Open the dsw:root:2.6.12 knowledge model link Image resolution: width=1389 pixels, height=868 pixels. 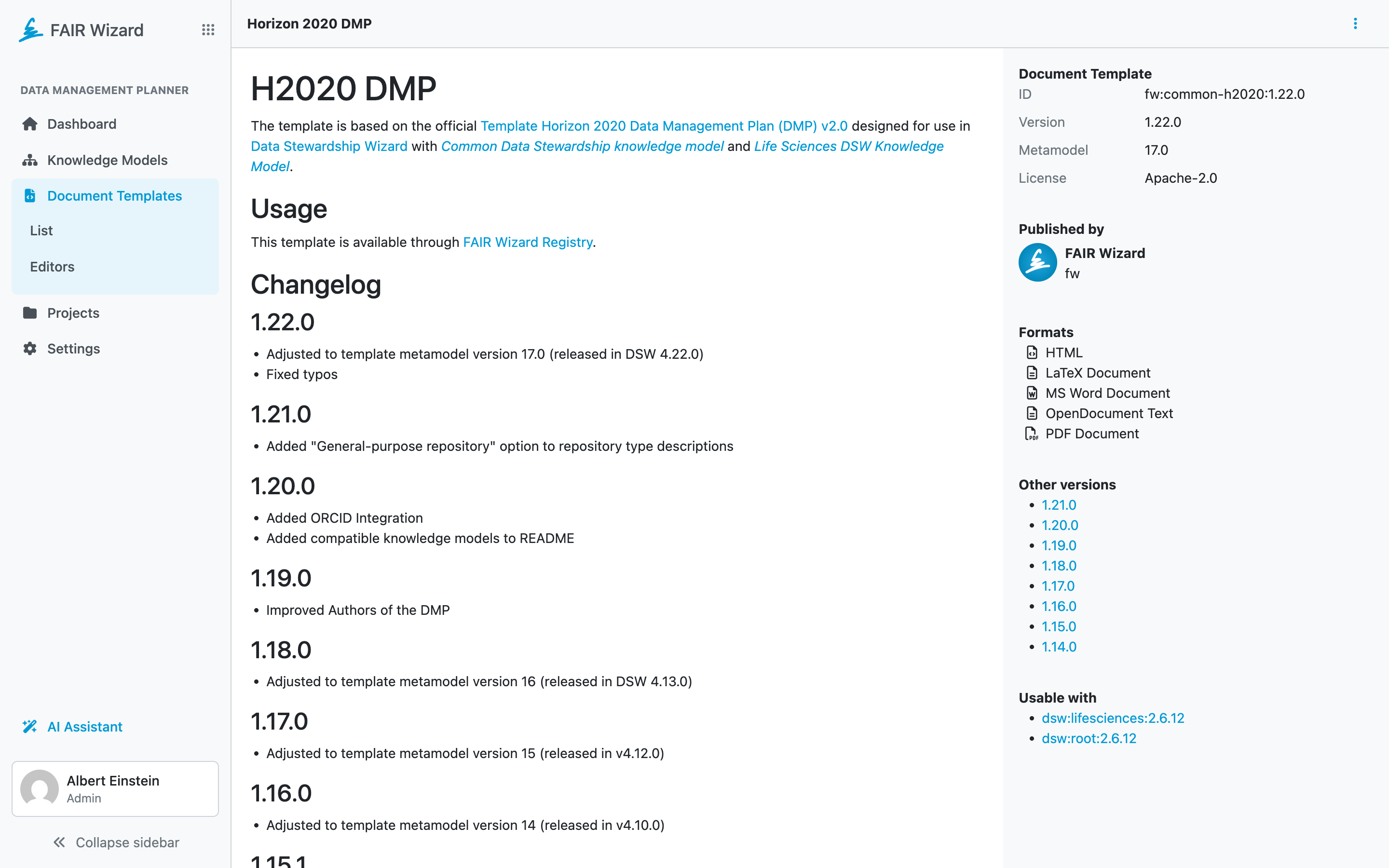click(x=1089, y=738)
